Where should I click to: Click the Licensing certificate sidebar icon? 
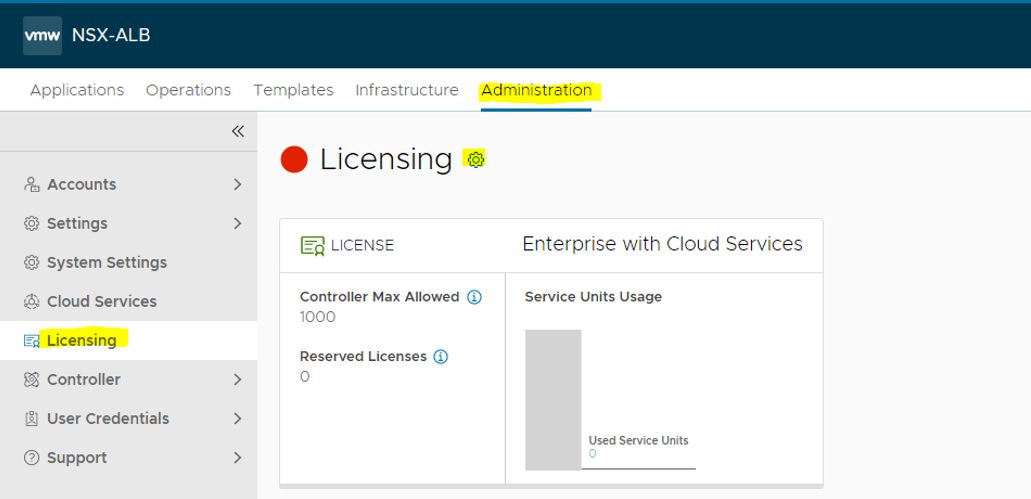pyautogui.click(x=32, y=341)
